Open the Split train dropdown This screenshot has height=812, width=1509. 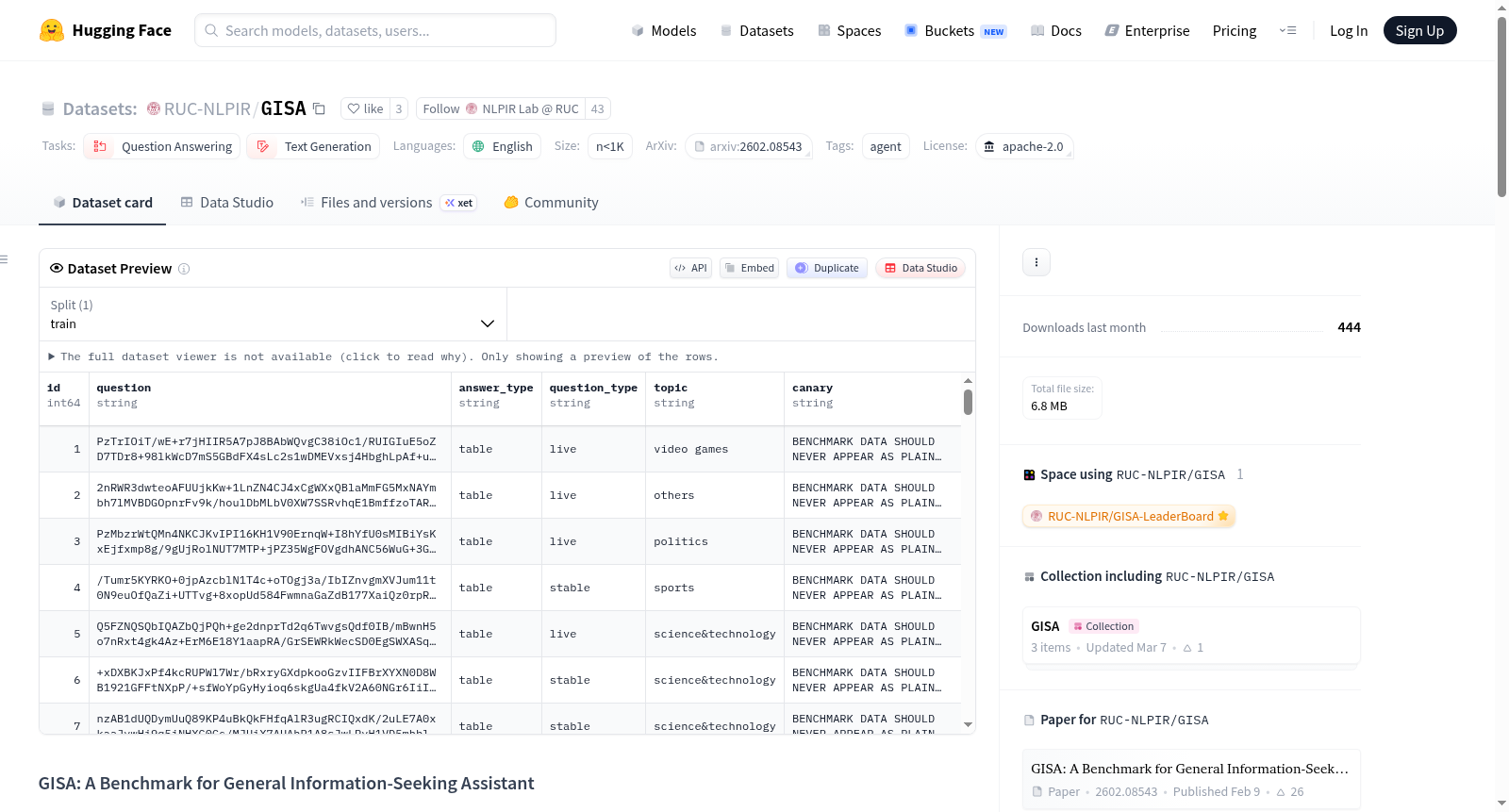click(273, 314)
